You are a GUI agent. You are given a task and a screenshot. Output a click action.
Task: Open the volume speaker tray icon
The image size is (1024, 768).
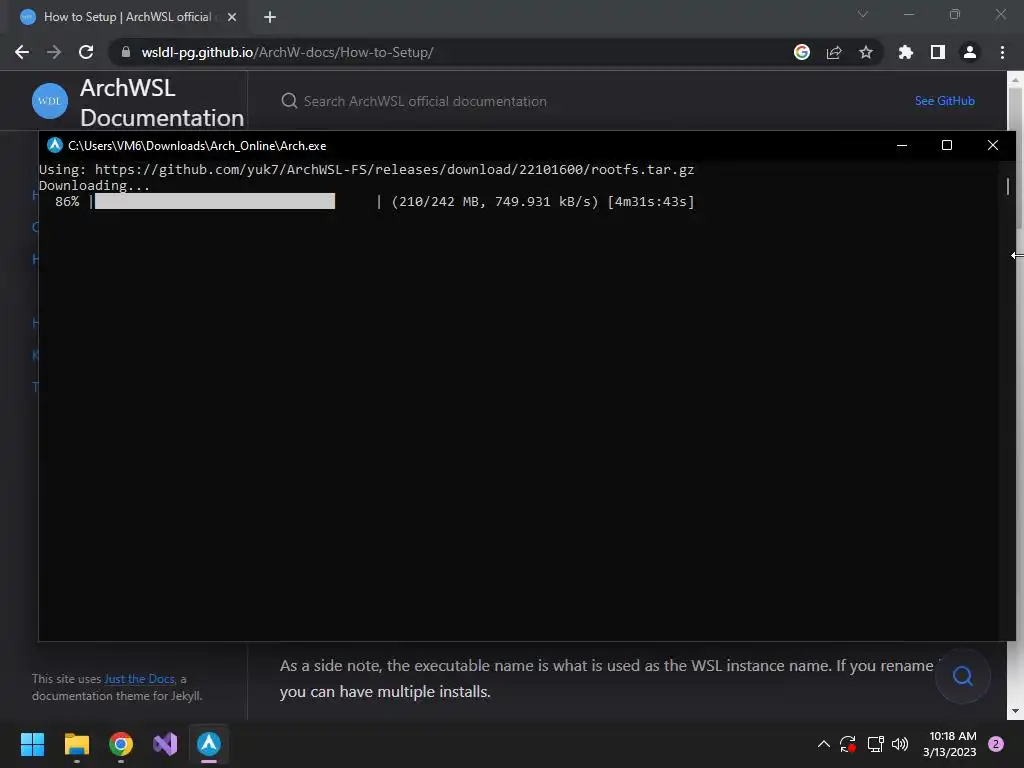(900, 744)
